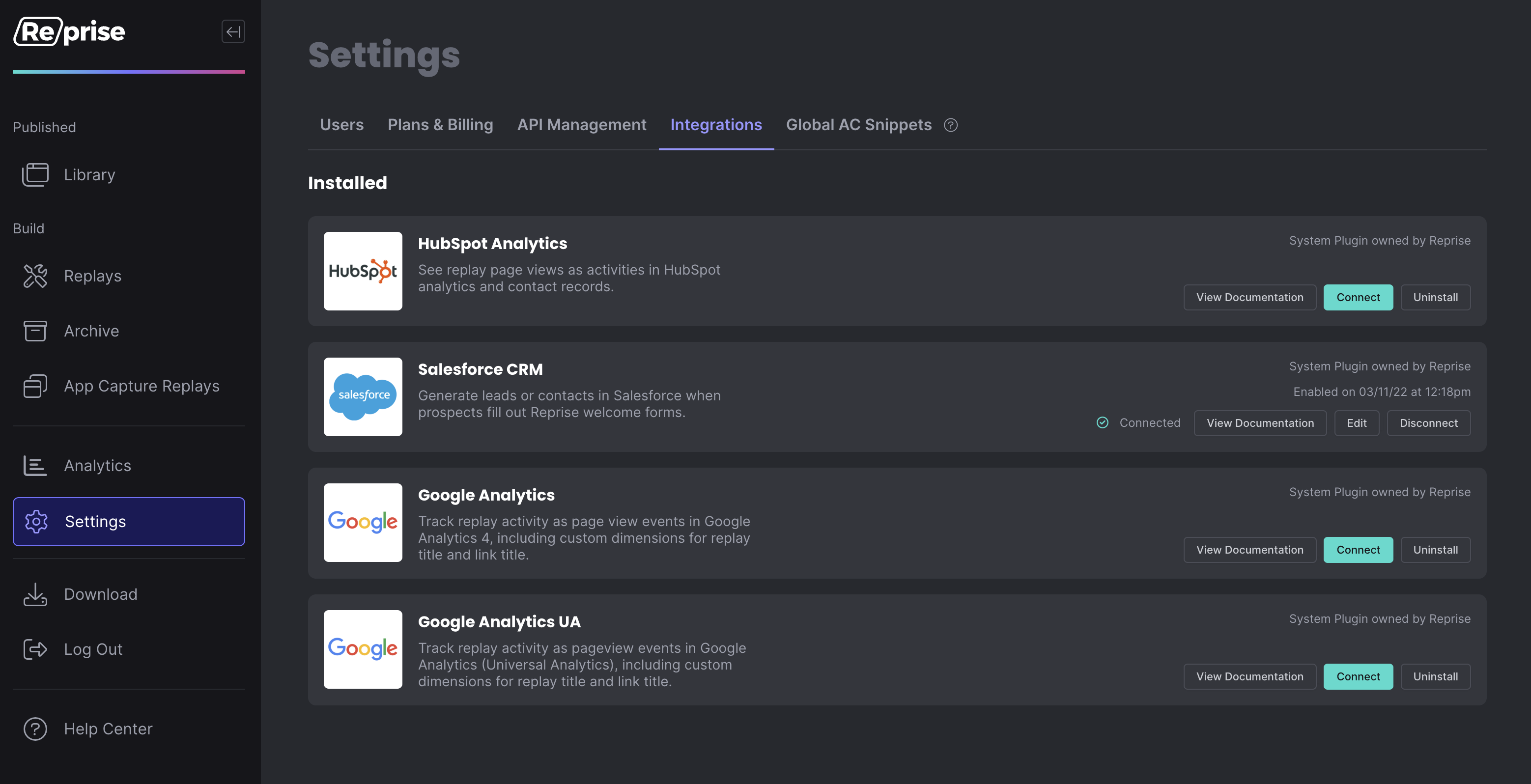
Task: Click the Analytics chart icon
Action: click(35, 465)
